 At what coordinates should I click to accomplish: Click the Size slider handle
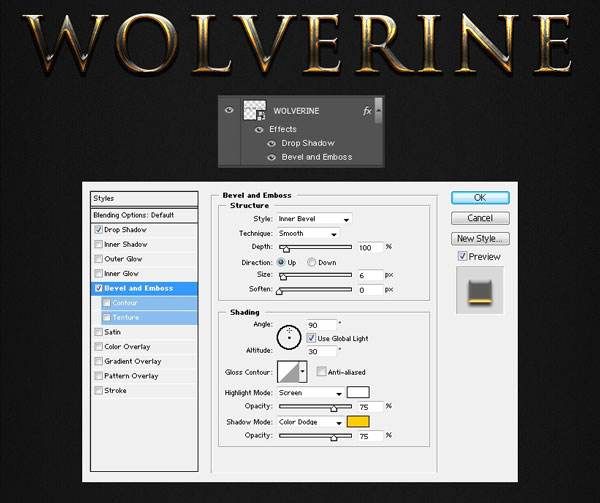tap(283, 277)
